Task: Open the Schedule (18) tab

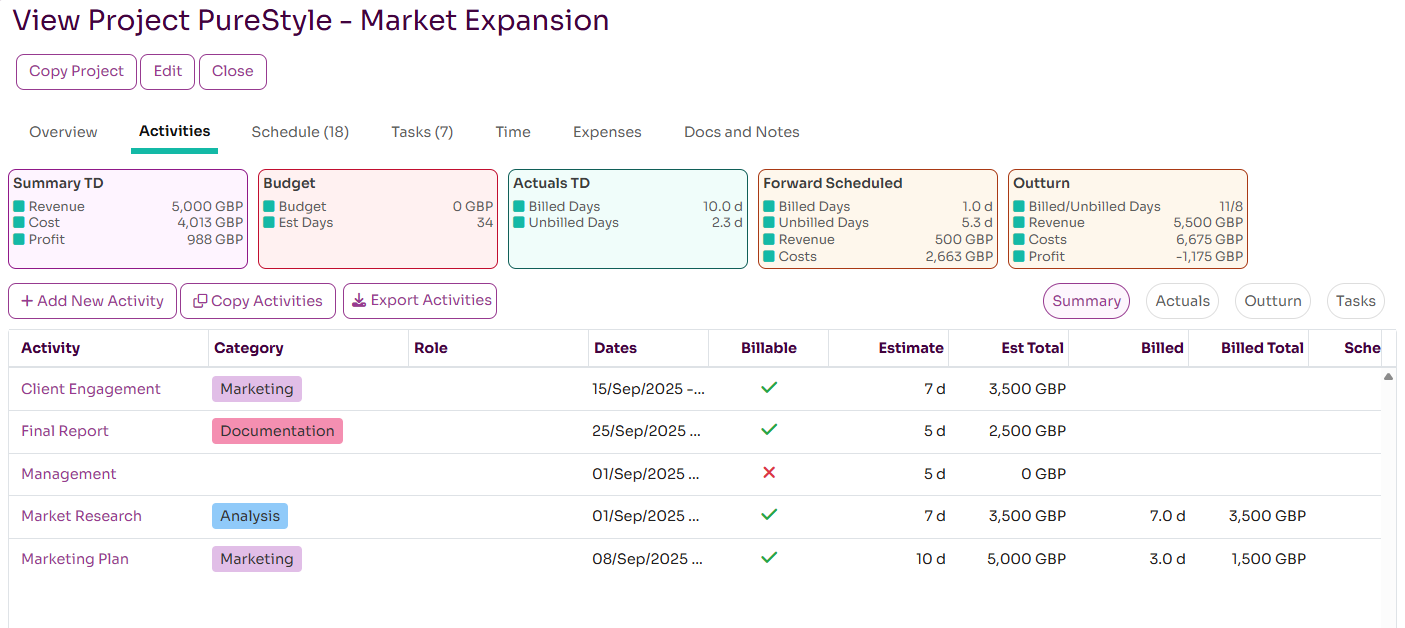Action: pyautogui.click(x=300, y=132)
